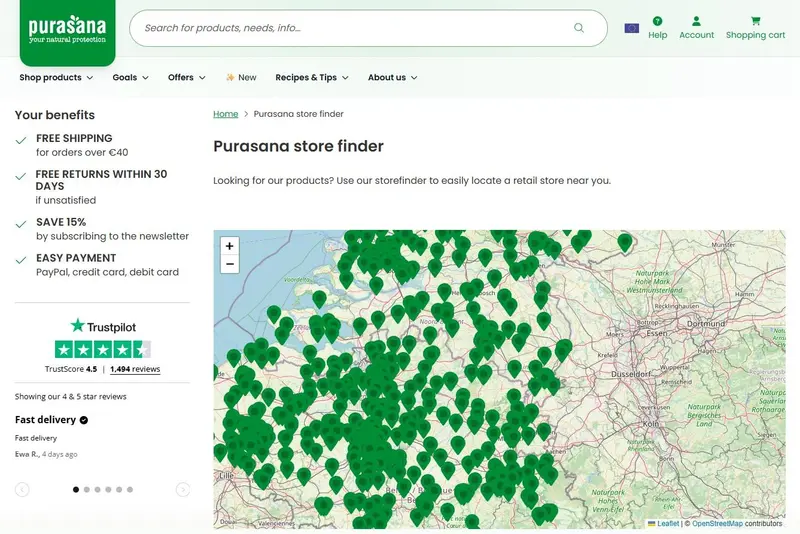Click the EASY PAYMENT benefit text

tap(76, 258)
